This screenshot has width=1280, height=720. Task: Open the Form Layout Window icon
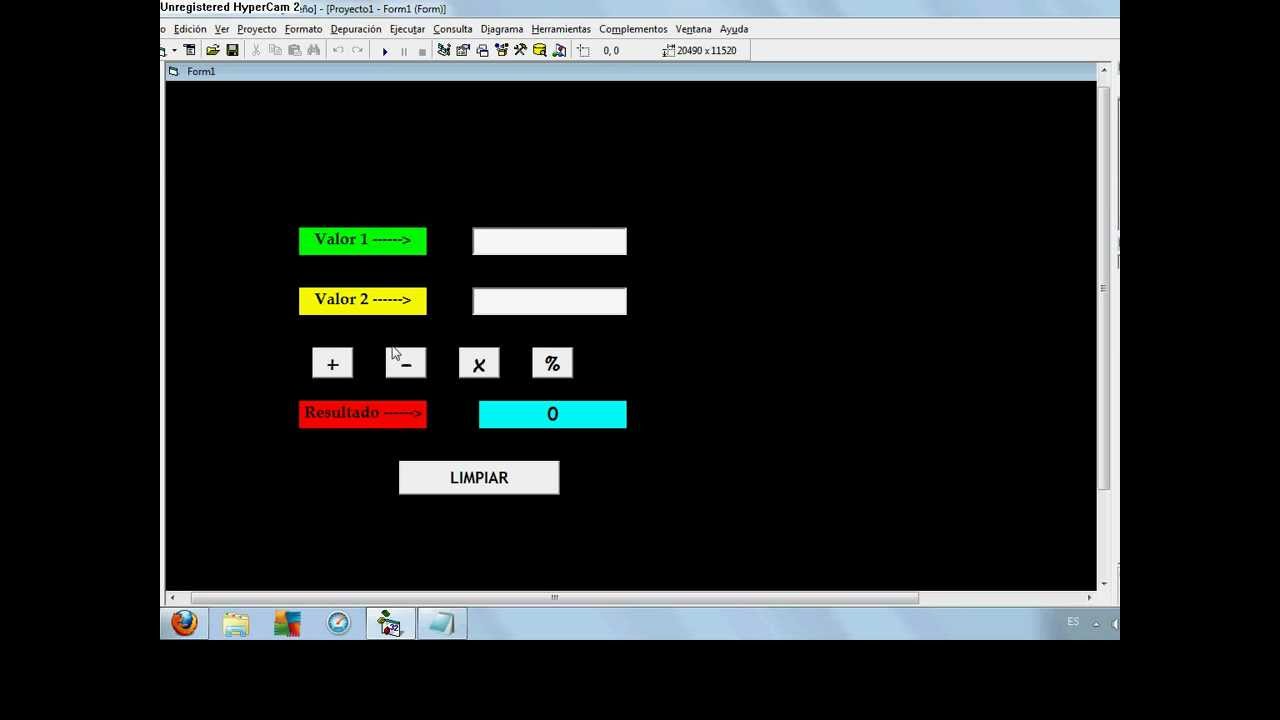[482, 50]
